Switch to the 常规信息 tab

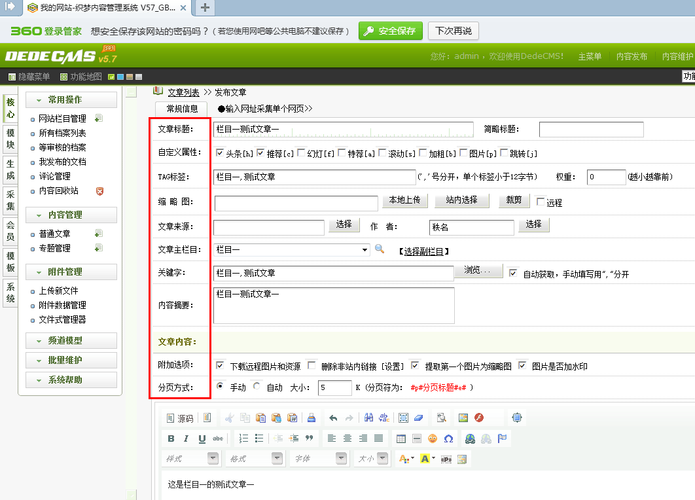(x=182, y=108)
